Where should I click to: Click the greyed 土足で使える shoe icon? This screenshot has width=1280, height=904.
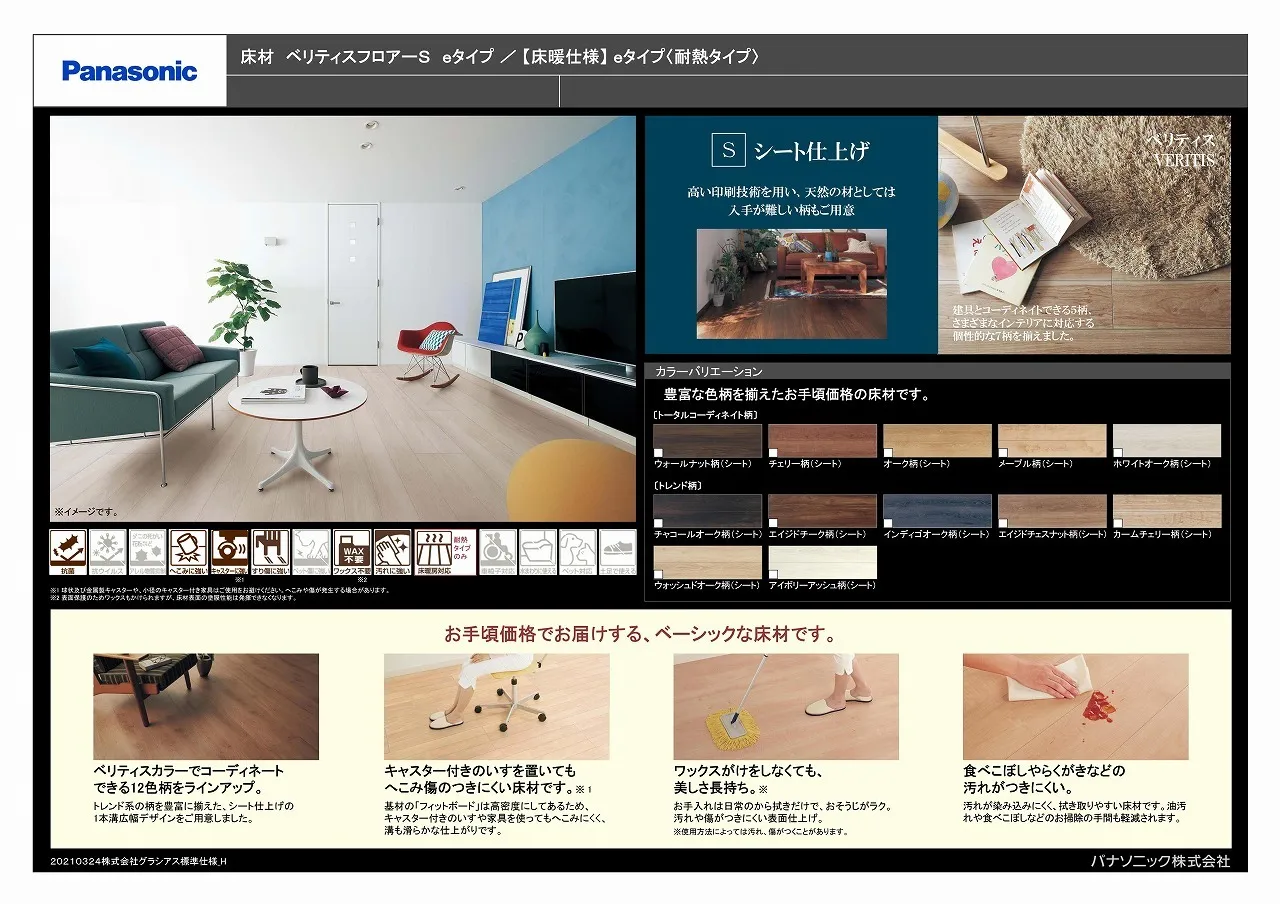617,552
